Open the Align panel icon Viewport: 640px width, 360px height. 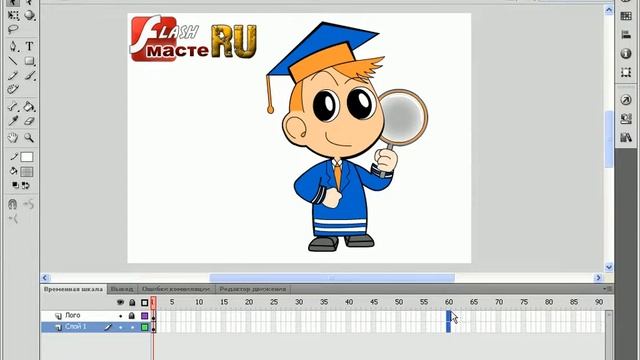[x=626, y=35]
